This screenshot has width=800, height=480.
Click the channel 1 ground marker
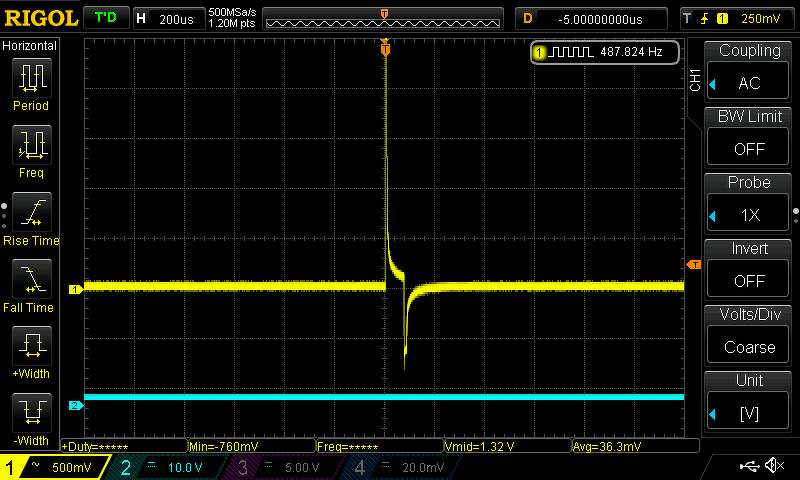76,289
